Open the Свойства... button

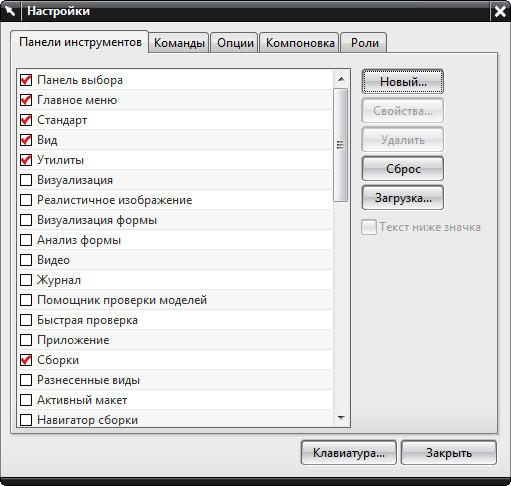tap(403, 111)
